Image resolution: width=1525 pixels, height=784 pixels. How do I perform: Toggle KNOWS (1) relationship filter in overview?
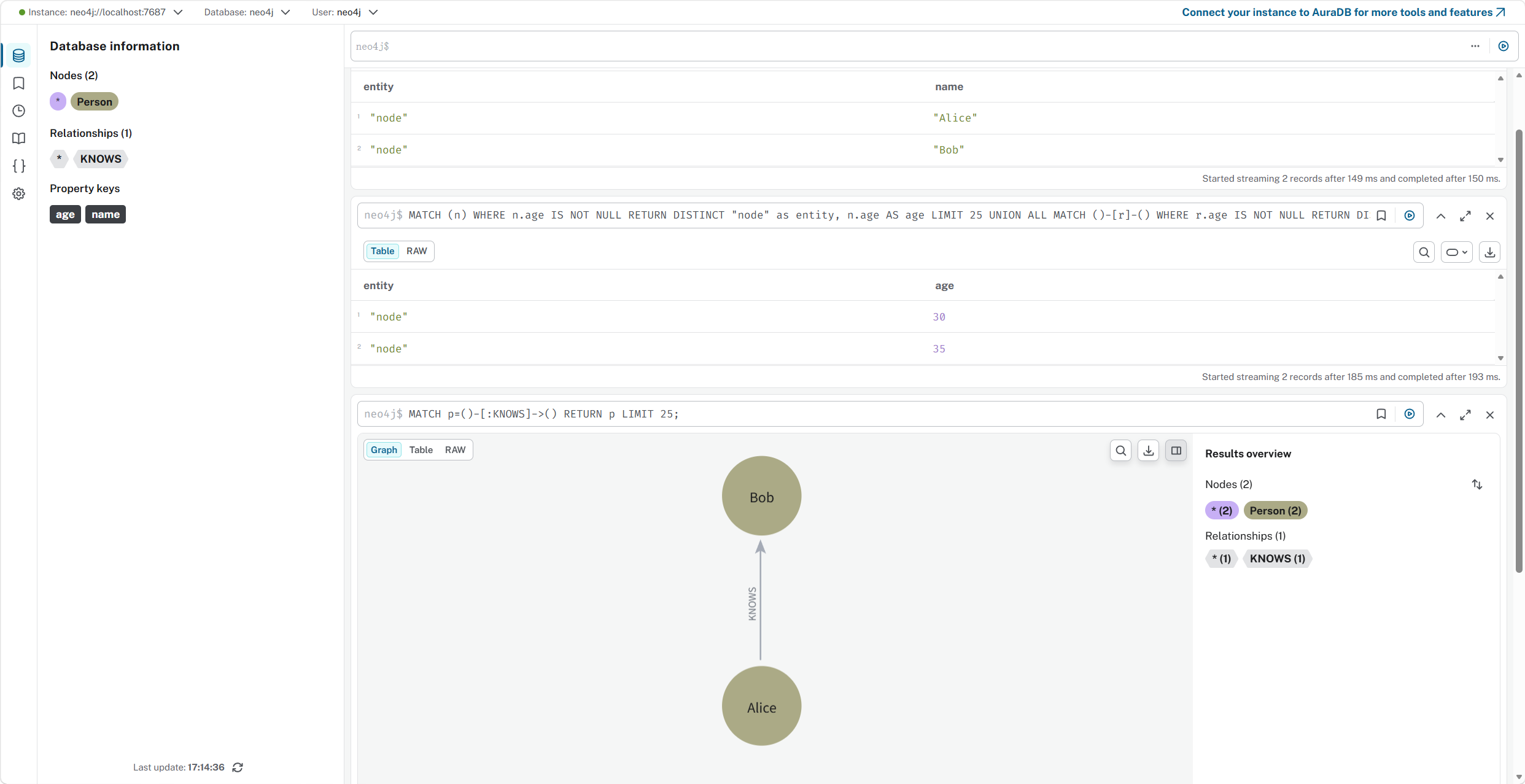point(1277,559)
